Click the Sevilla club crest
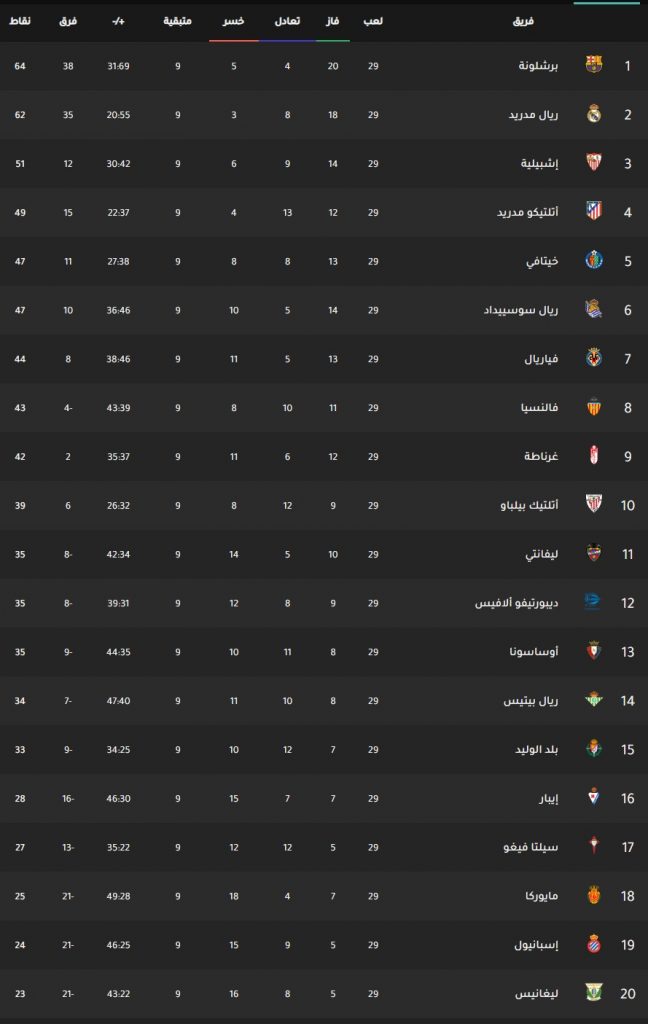 (x=594, y=162)
